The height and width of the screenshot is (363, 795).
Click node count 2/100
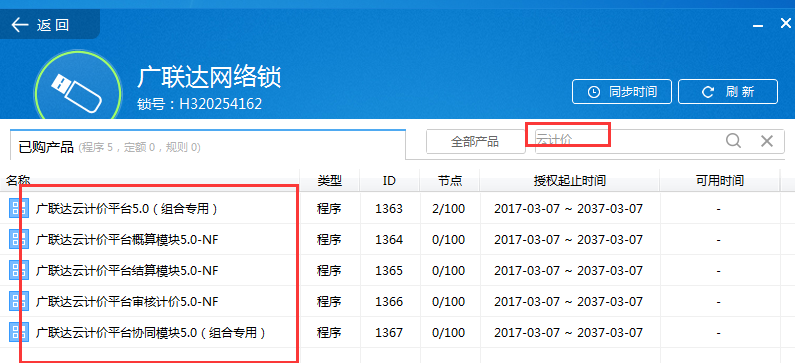(449, 208)
